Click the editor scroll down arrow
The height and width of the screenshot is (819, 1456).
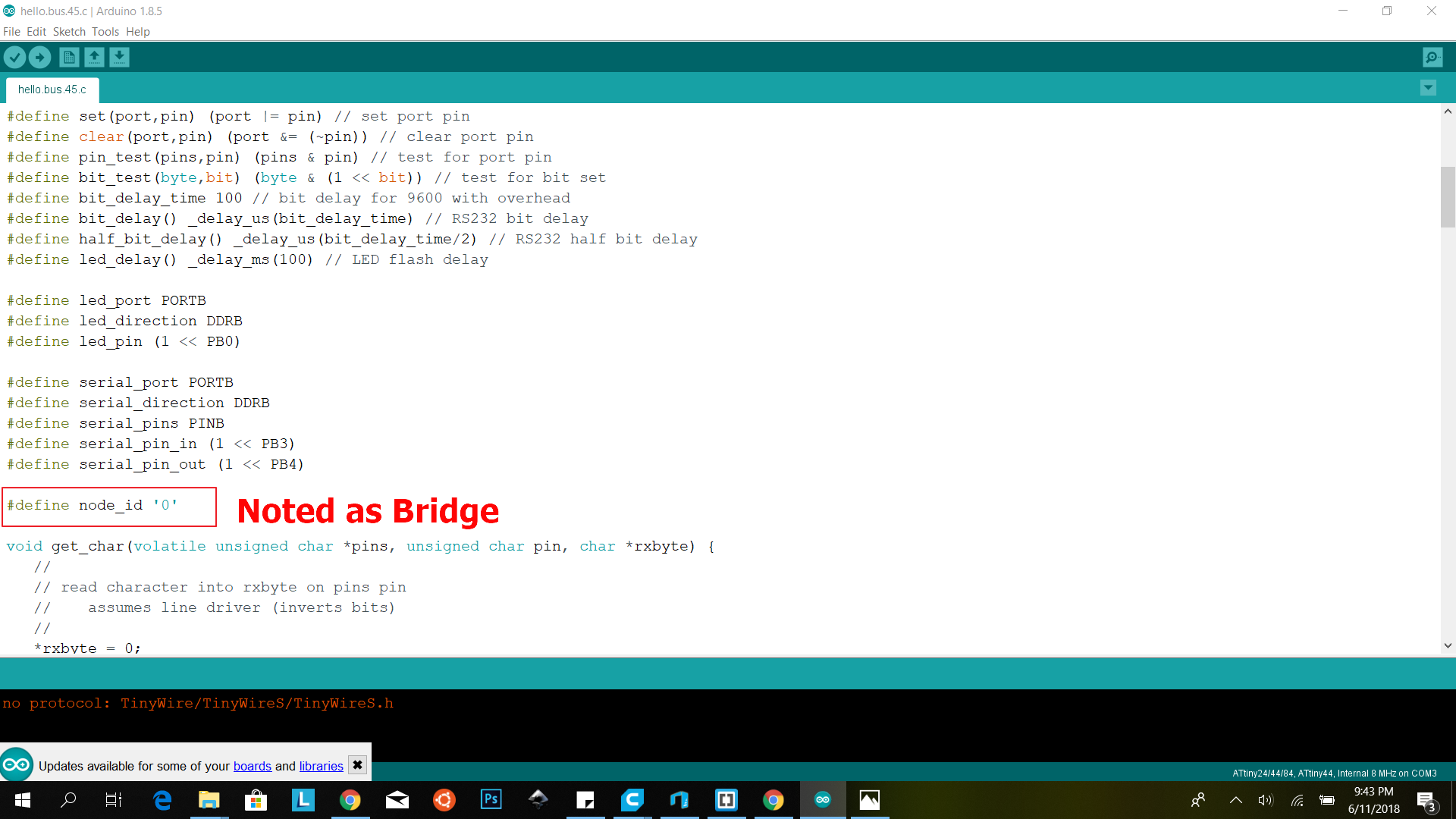click(1448, 646)
